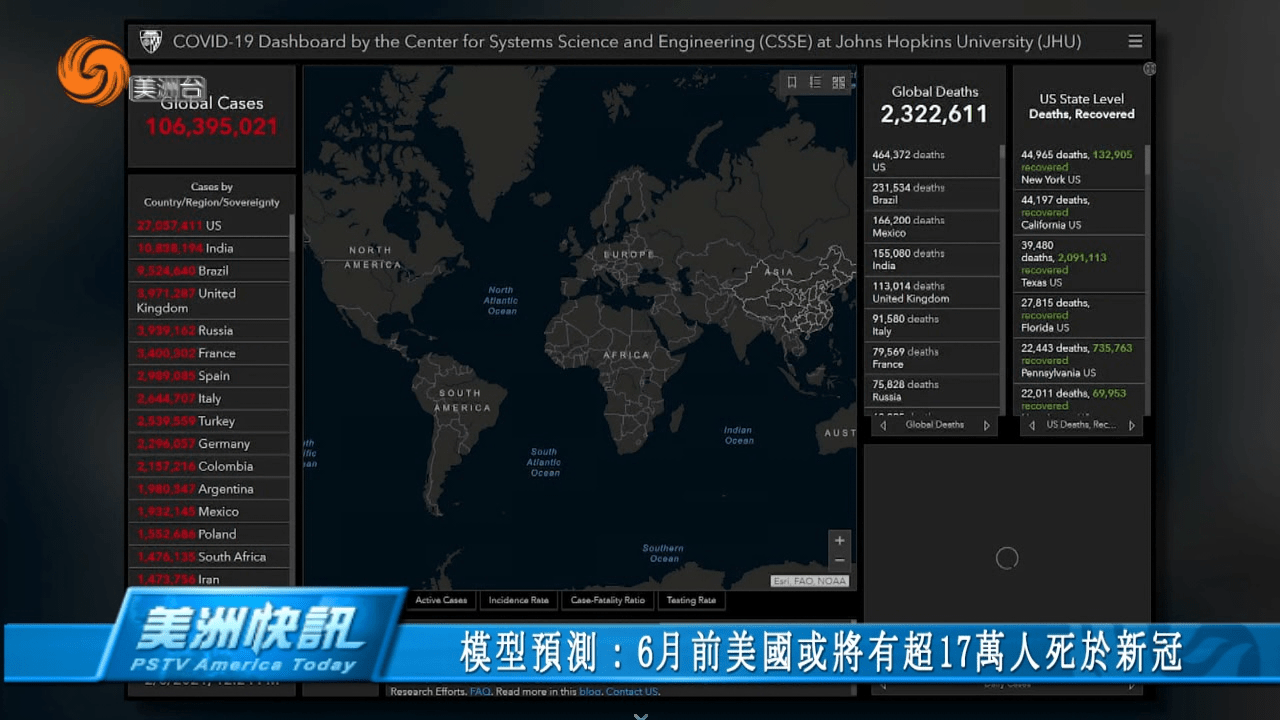Image resolution: width=1280 pixels, height=720 pixels.
Task: Switch to Testing Rate map tab
Action: [691, 600]
